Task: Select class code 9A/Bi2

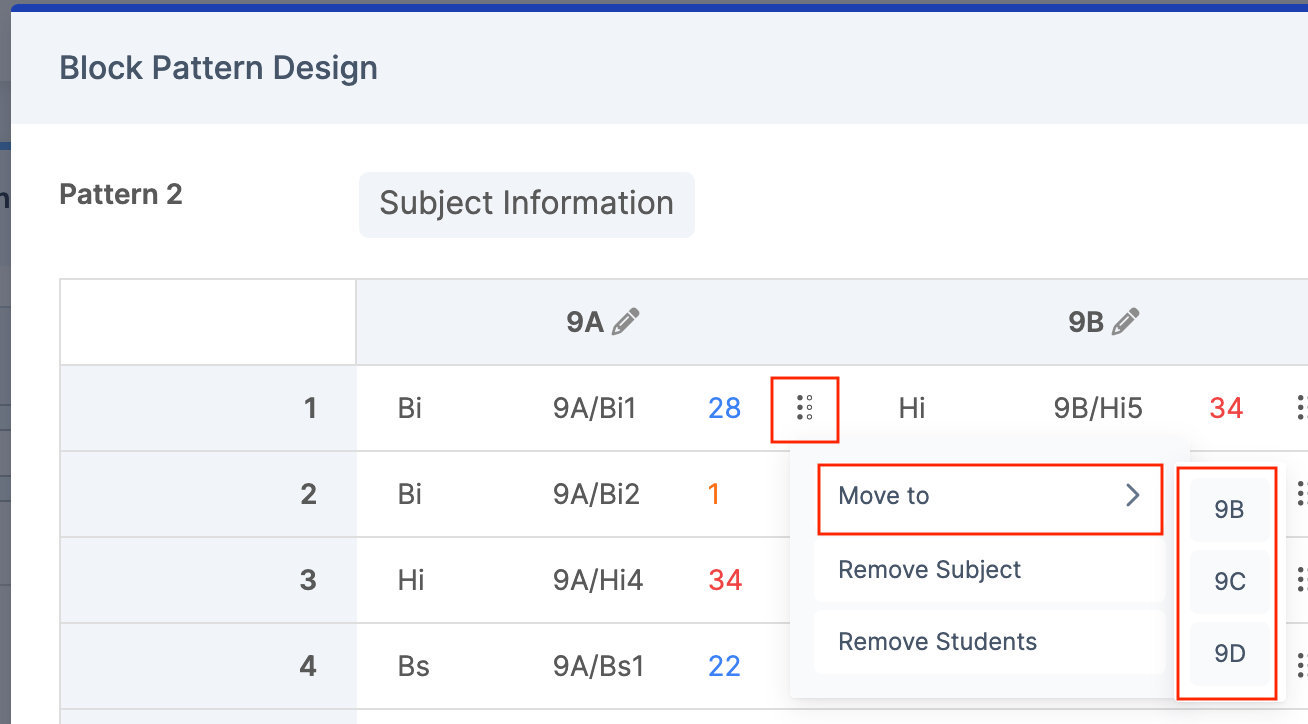Action: [596, 494]
